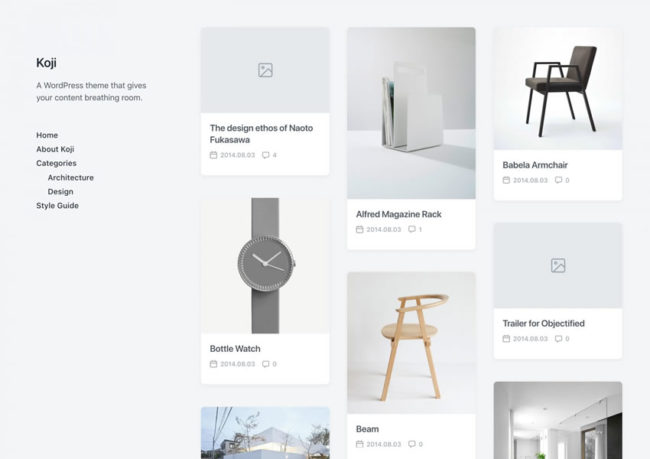This screenshot has height=459, width=650.
Task: Open the Architecture category
Action: point(70,177)
